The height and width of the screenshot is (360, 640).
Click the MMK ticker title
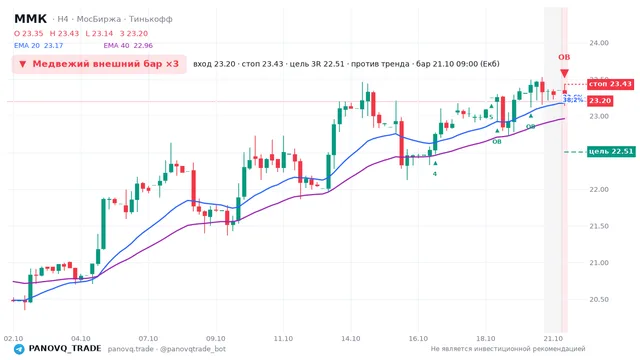(x=31, y=19)
